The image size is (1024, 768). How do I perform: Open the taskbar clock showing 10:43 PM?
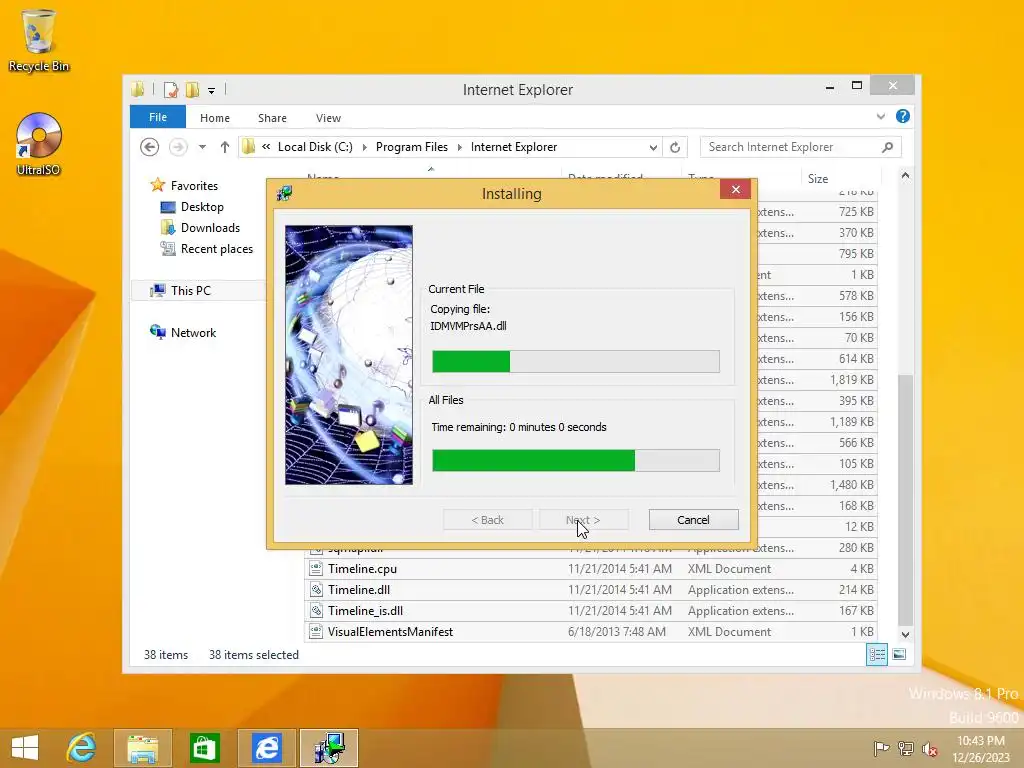tap(981, 748)
